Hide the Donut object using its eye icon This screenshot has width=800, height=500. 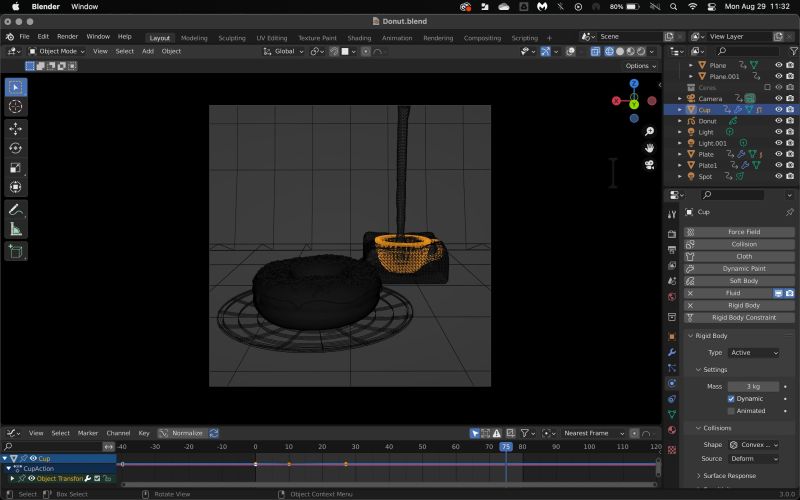pos(779,121)
